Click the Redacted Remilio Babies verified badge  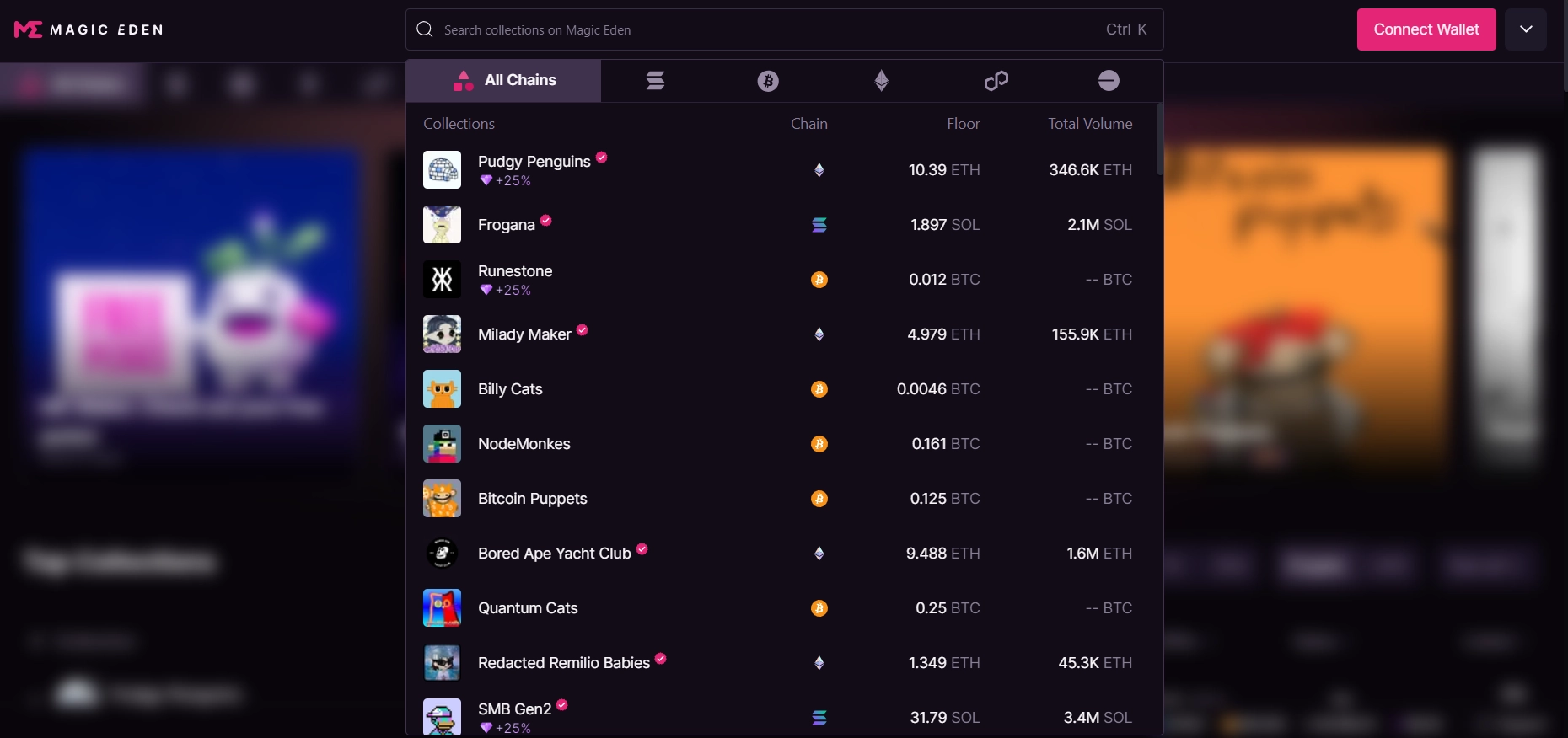[661, 659]
